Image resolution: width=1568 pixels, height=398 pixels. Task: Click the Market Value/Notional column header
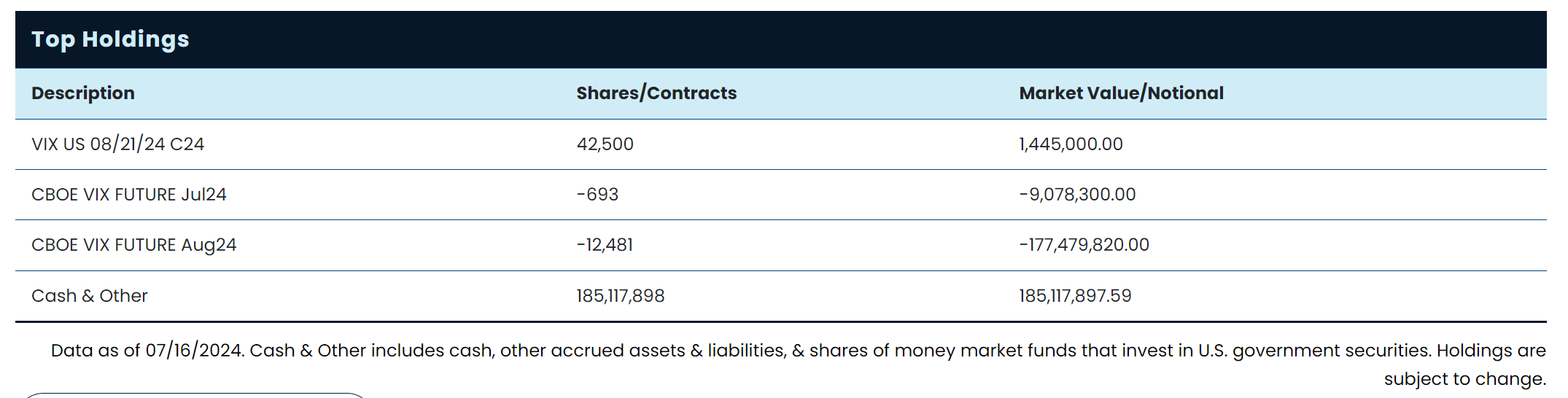click(x=1121, y=93)
